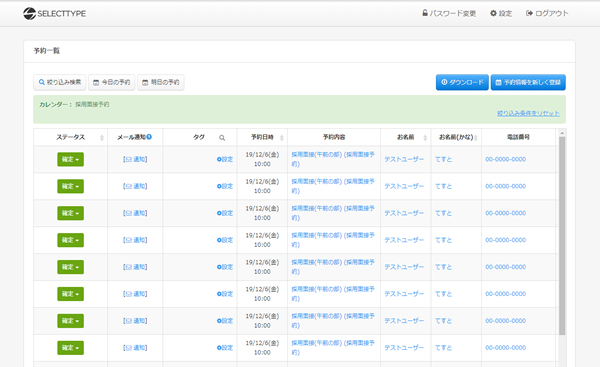This screenshot has width=600, height=367.
Task: Open パスワード変更 with lock icon
Action: (449, 13)
